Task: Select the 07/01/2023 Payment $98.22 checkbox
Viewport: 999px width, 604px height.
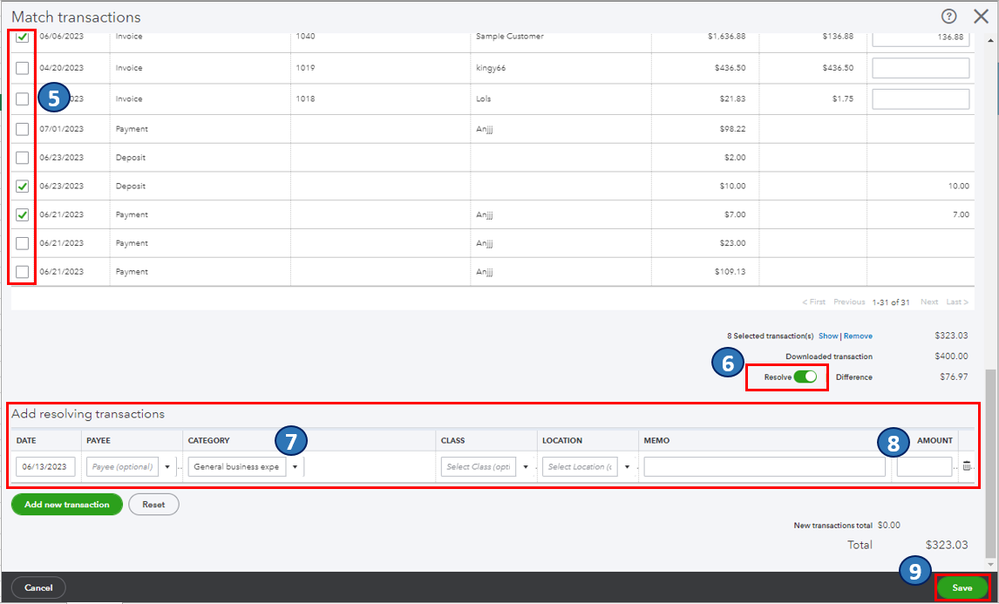Action: click(22, 129)
